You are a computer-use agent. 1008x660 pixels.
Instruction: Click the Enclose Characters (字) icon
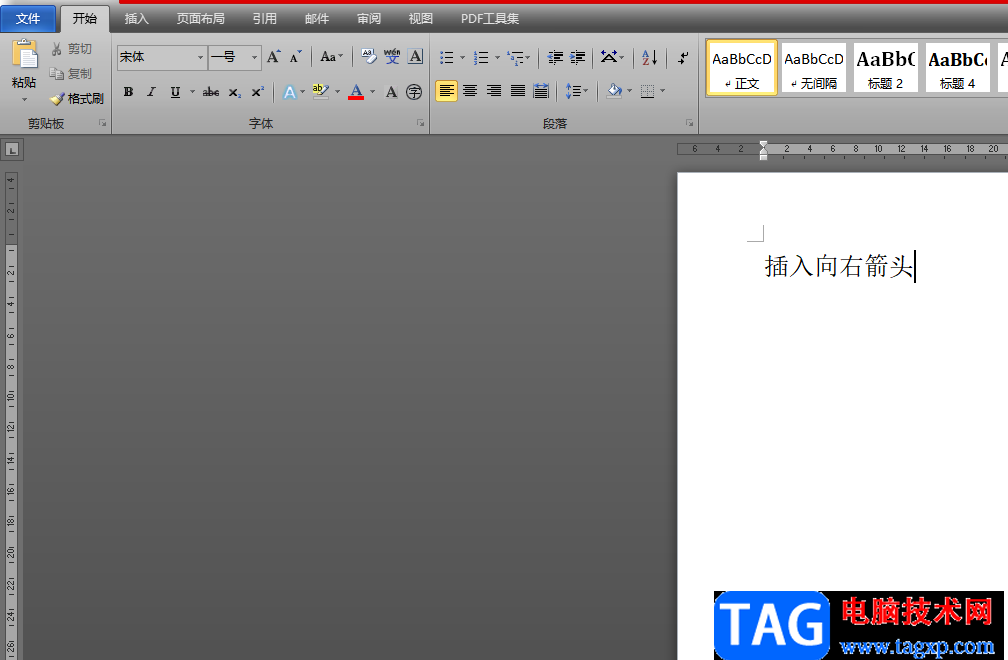[414, 92]
